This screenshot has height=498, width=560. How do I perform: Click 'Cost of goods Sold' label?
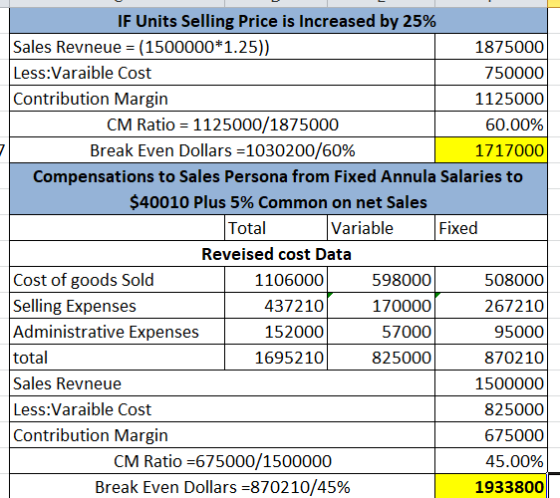click(117, 280)
